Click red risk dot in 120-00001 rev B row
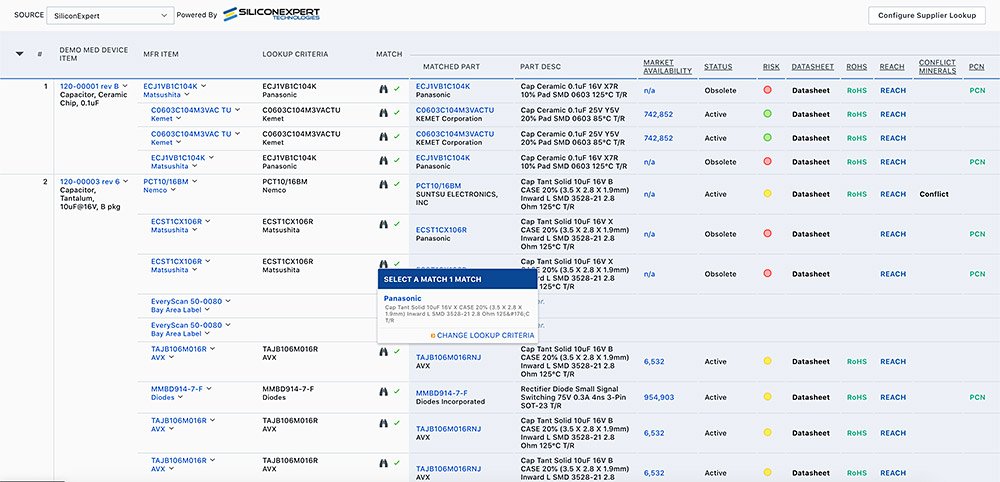 767,90
